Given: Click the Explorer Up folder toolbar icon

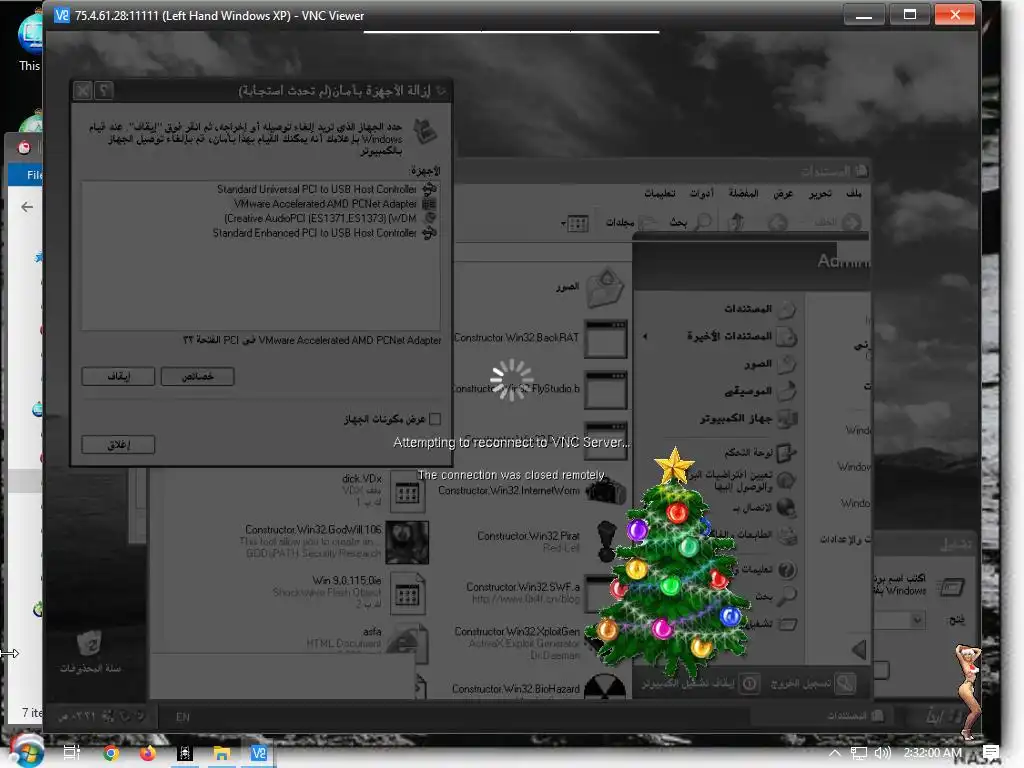Looking at the screenshot, I should (737, 223).
